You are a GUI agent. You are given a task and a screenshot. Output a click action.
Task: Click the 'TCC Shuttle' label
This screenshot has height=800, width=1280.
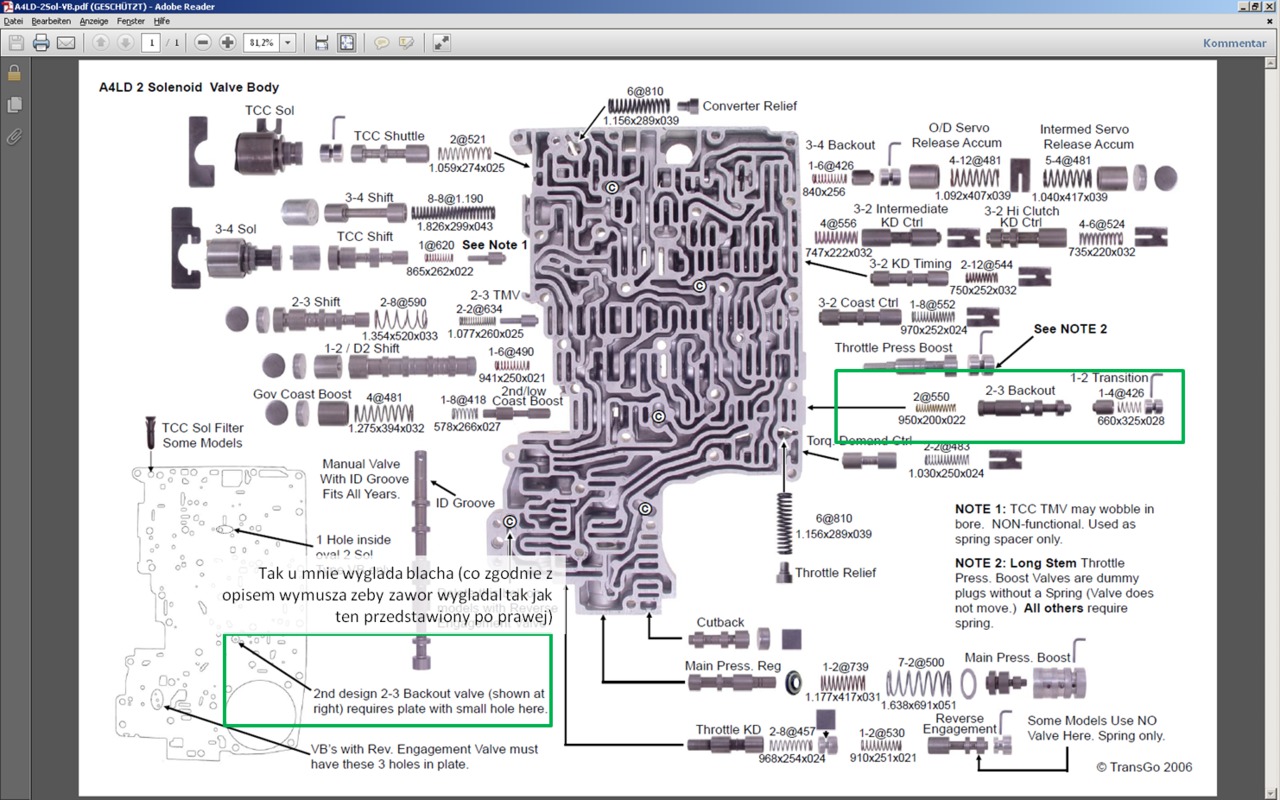click(389, 136)
